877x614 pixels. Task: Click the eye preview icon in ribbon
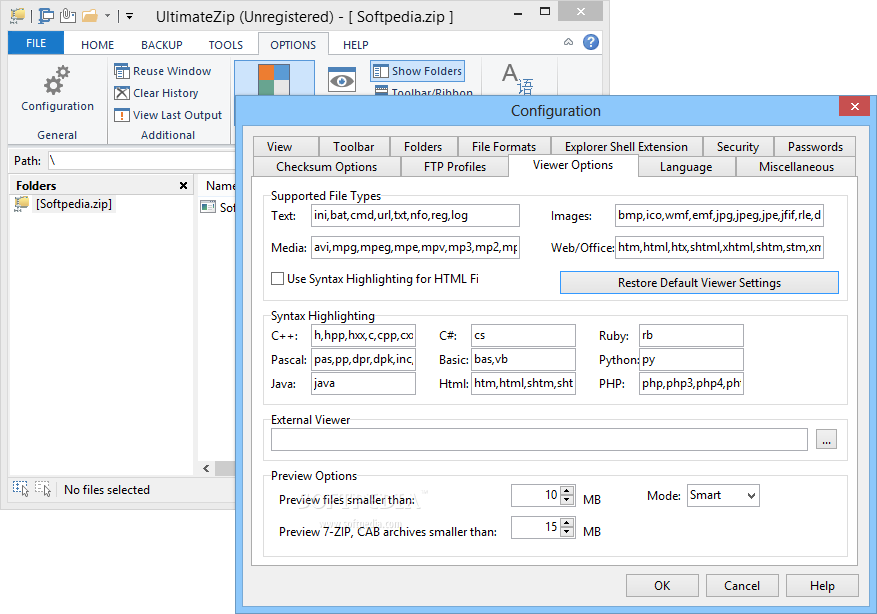(x=342, y=81)
